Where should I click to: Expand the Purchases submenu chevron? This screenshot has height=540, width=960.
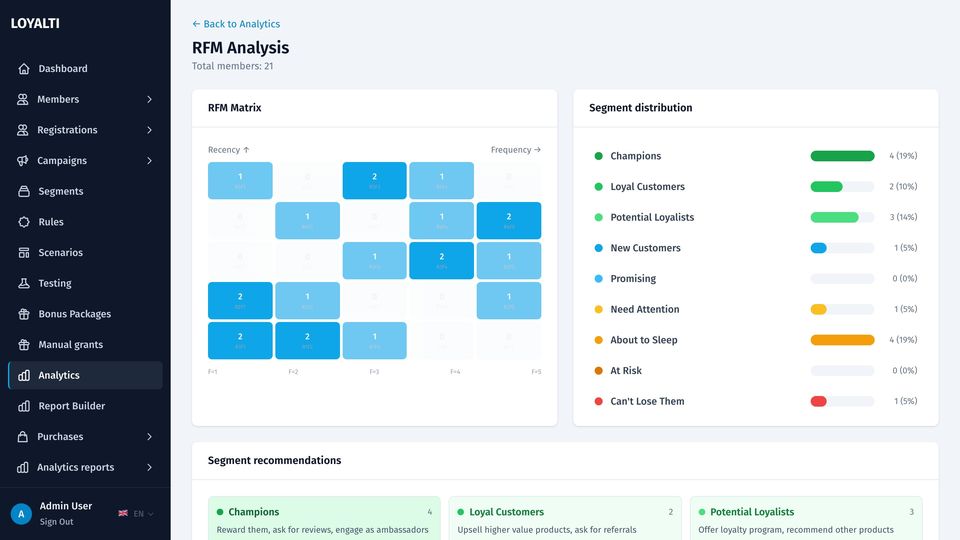coord(149,437)
